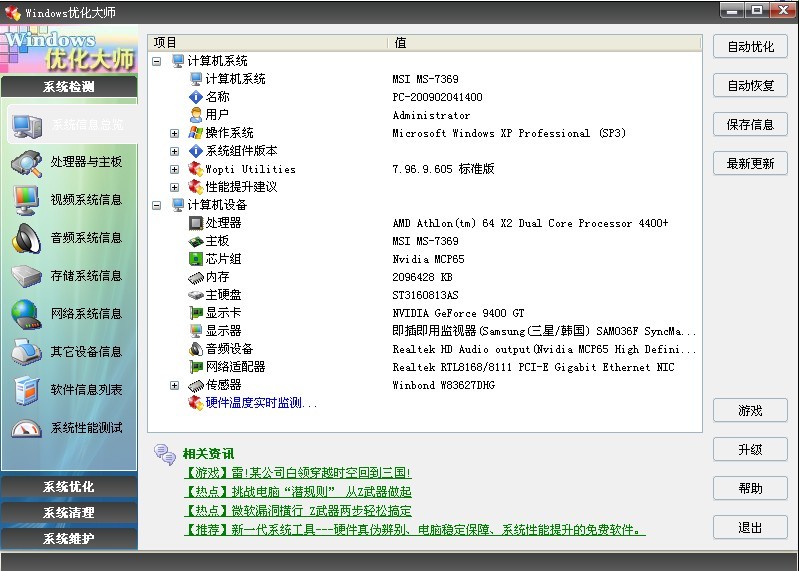The width and height of the screenshot is (799, 571).
Task: Click the 相关资讯 chat bubble icon
Action: click(165, 454)
